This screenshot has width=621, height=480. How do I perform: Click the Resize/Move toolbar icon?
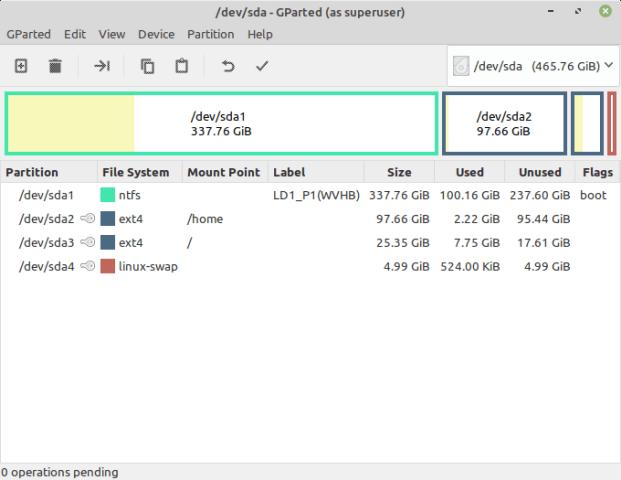[x=102, y=66]
